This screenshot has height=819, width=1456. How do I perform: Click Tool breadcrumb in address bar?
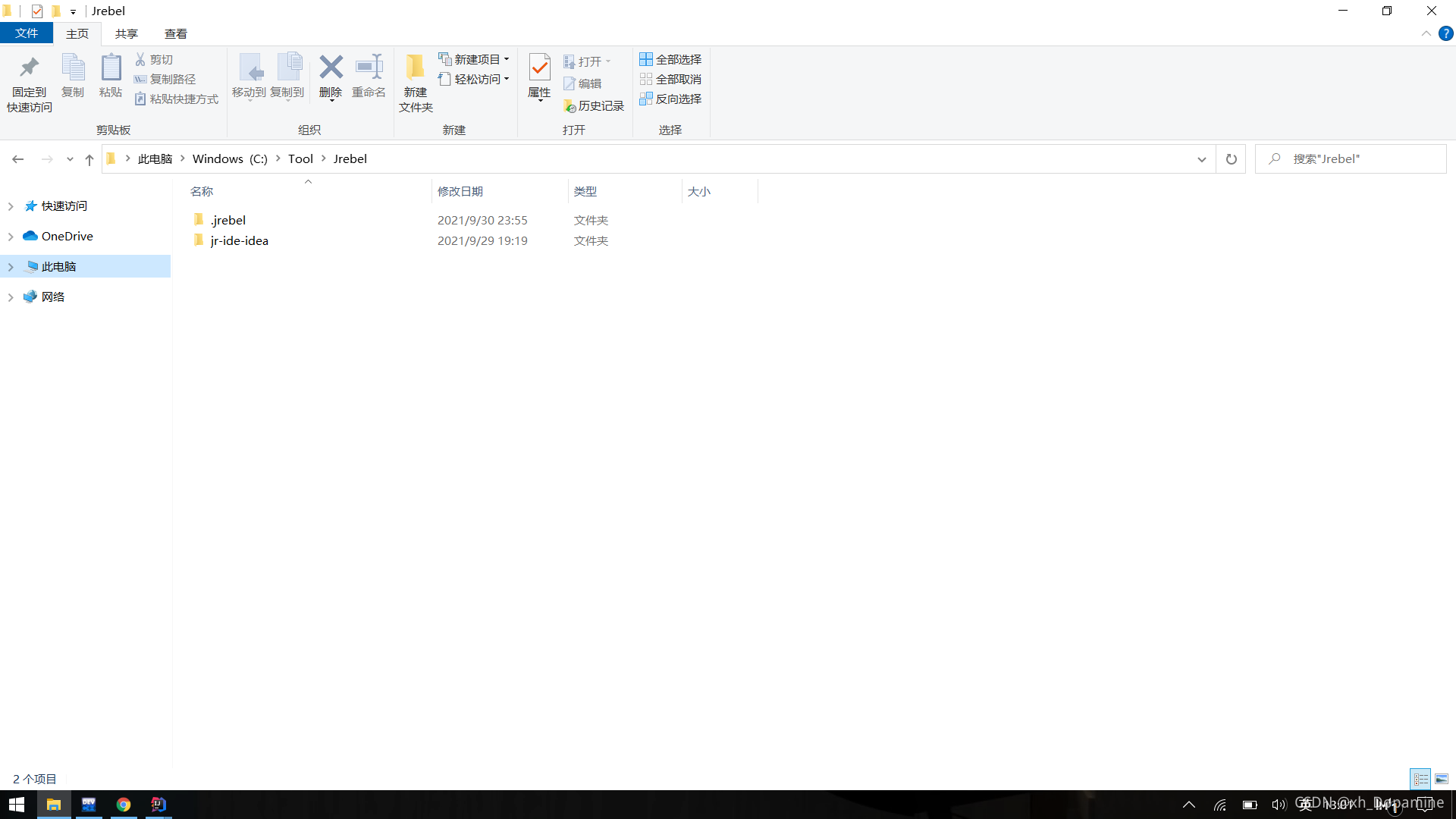(x=300, y=159)
